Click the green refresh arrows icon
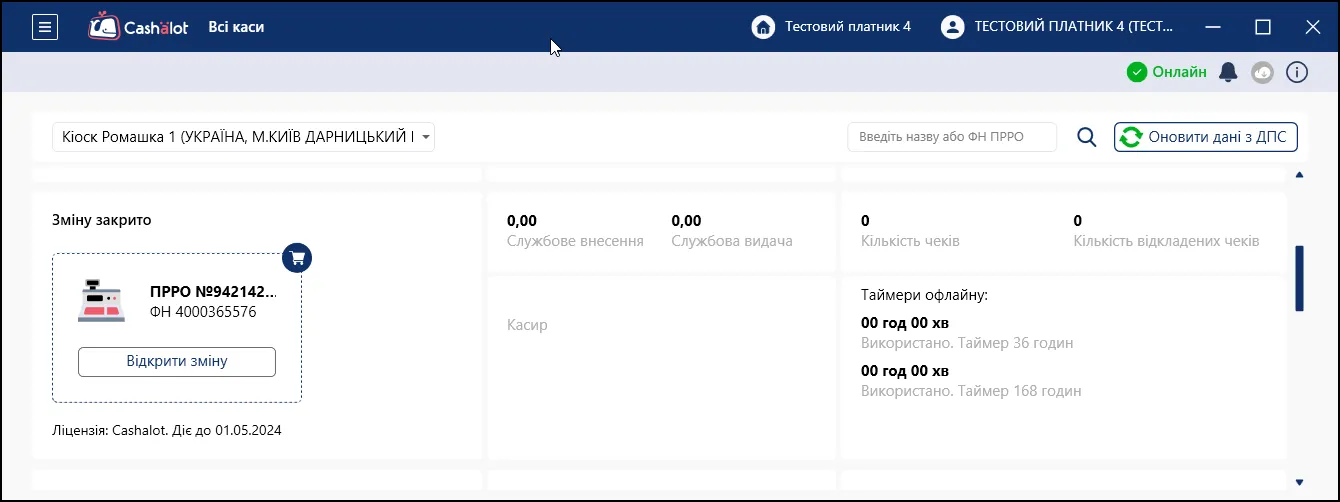This screenshot has height=502, width=1340. point(1131,137)
